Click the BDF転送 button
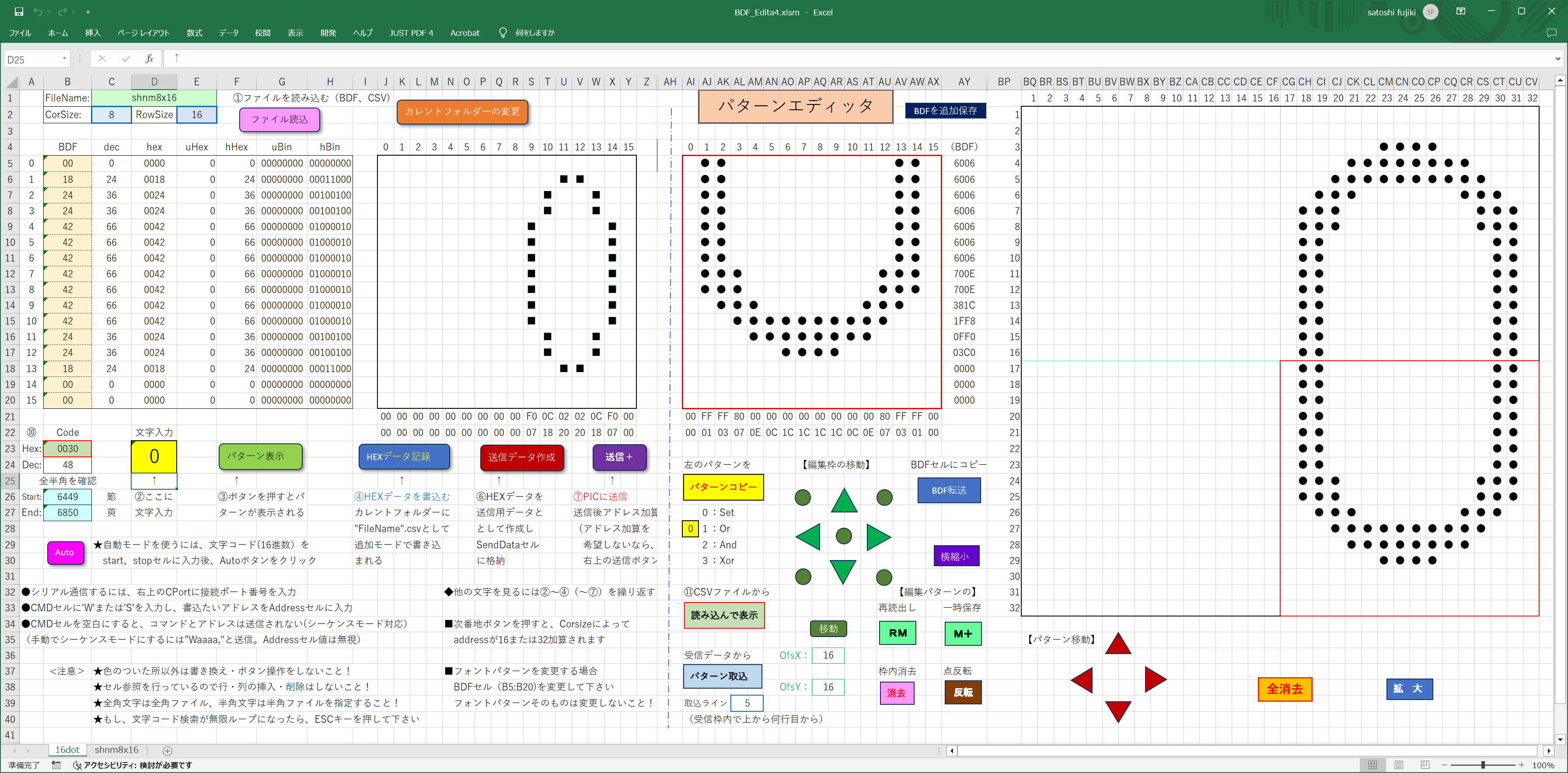1568x773 pixels. 949,491
